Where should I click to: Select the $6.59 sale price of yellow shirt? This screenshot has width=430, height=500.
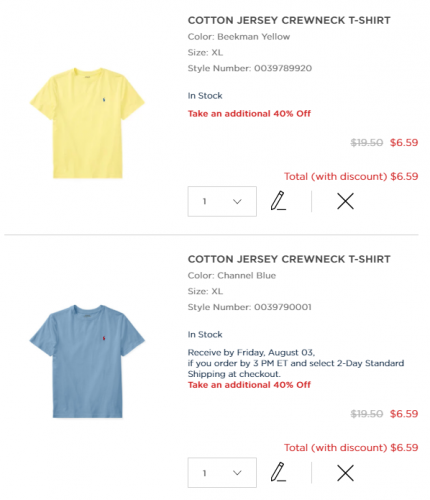(404, 143)
